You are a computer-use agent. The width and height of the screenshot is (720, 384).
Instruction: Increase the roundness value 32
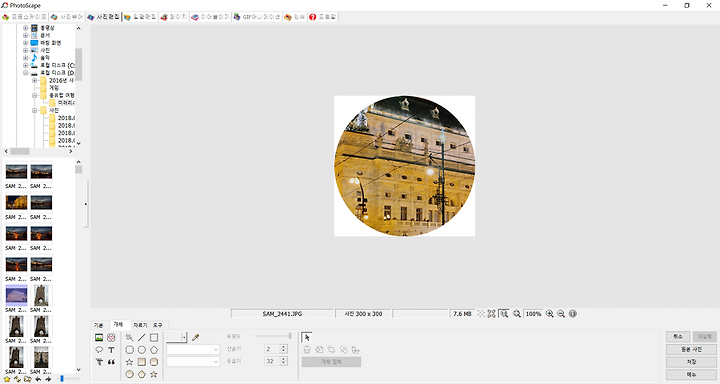[x=283, y=359]
